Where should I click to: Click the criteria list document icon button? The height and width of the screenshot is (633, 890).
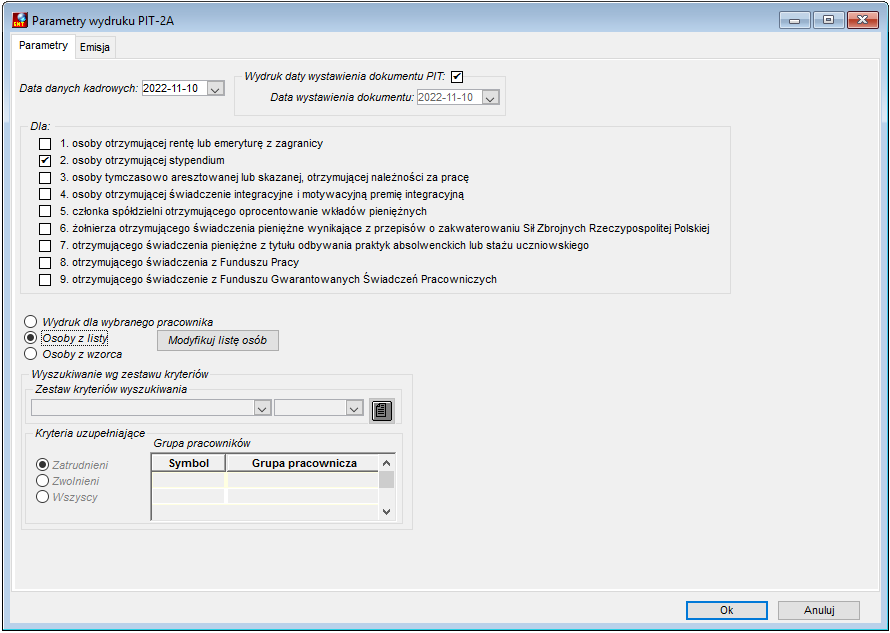pos(382,410)
